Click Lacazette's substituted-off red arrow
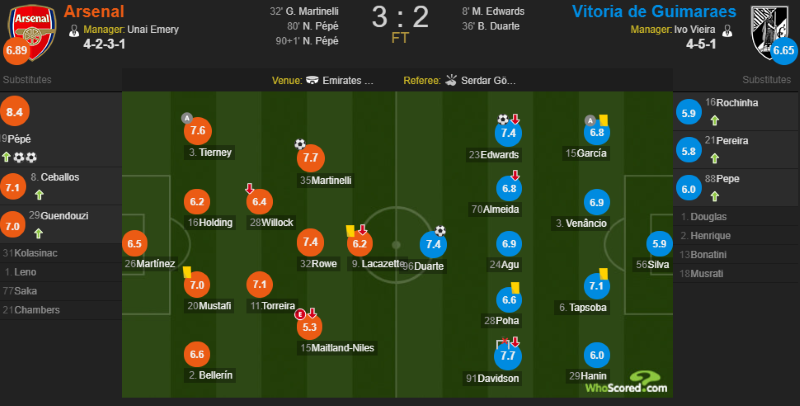Image resolution: width=800 pixels, height=406 pixels. click(362, 229)
